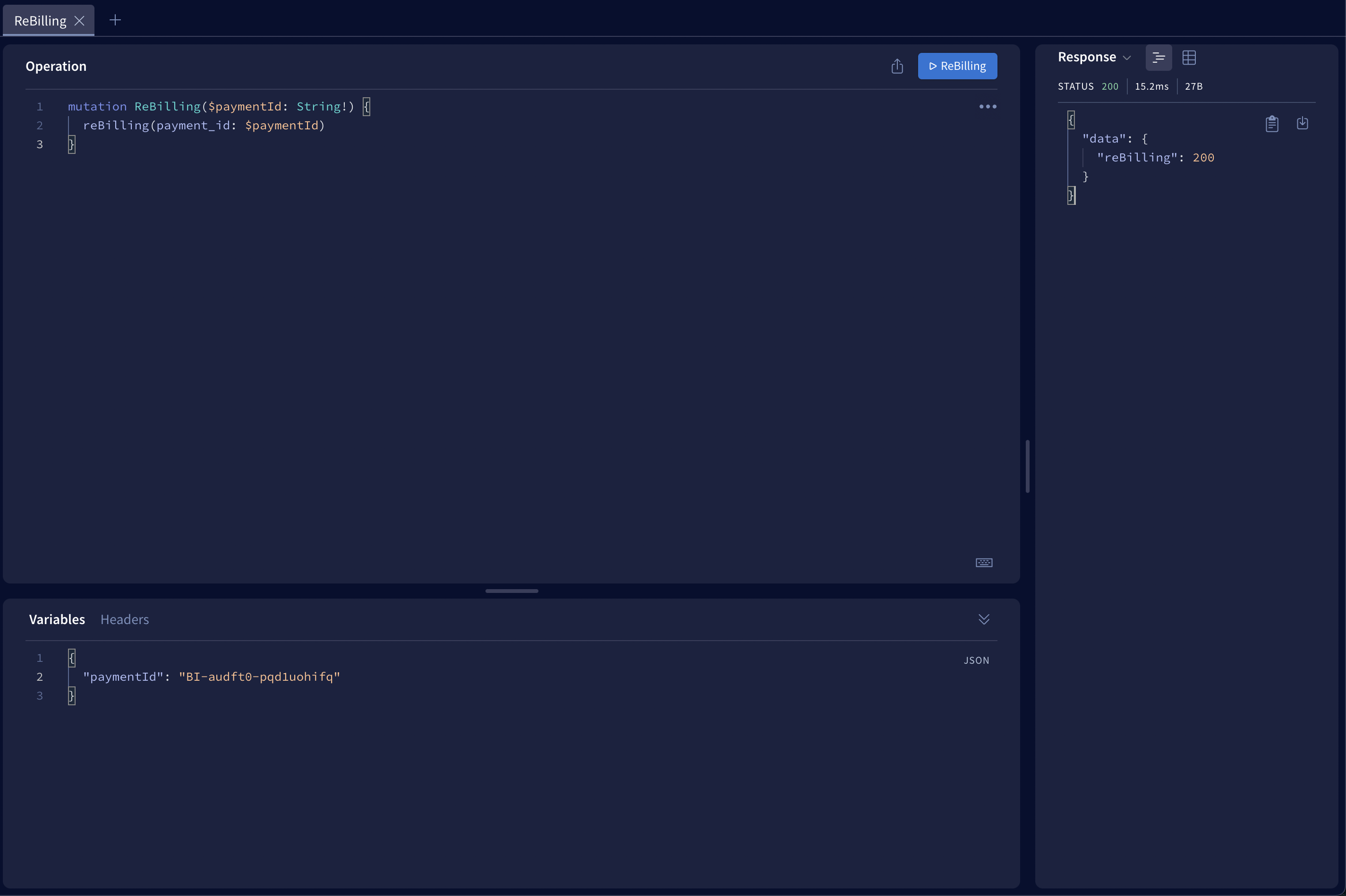Open a new tab with plus icon
The width and height of the screenshot is (1346, 896).
point(115,21)
